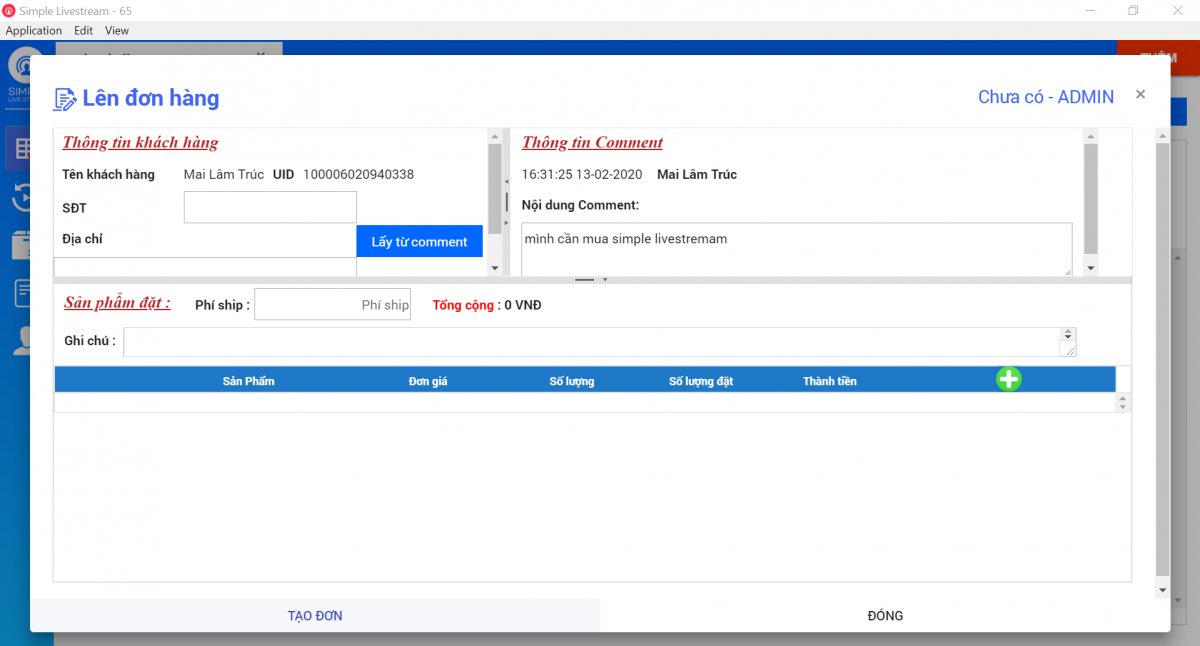Maximize the Simple Livestream window

tap(1133, 11)
